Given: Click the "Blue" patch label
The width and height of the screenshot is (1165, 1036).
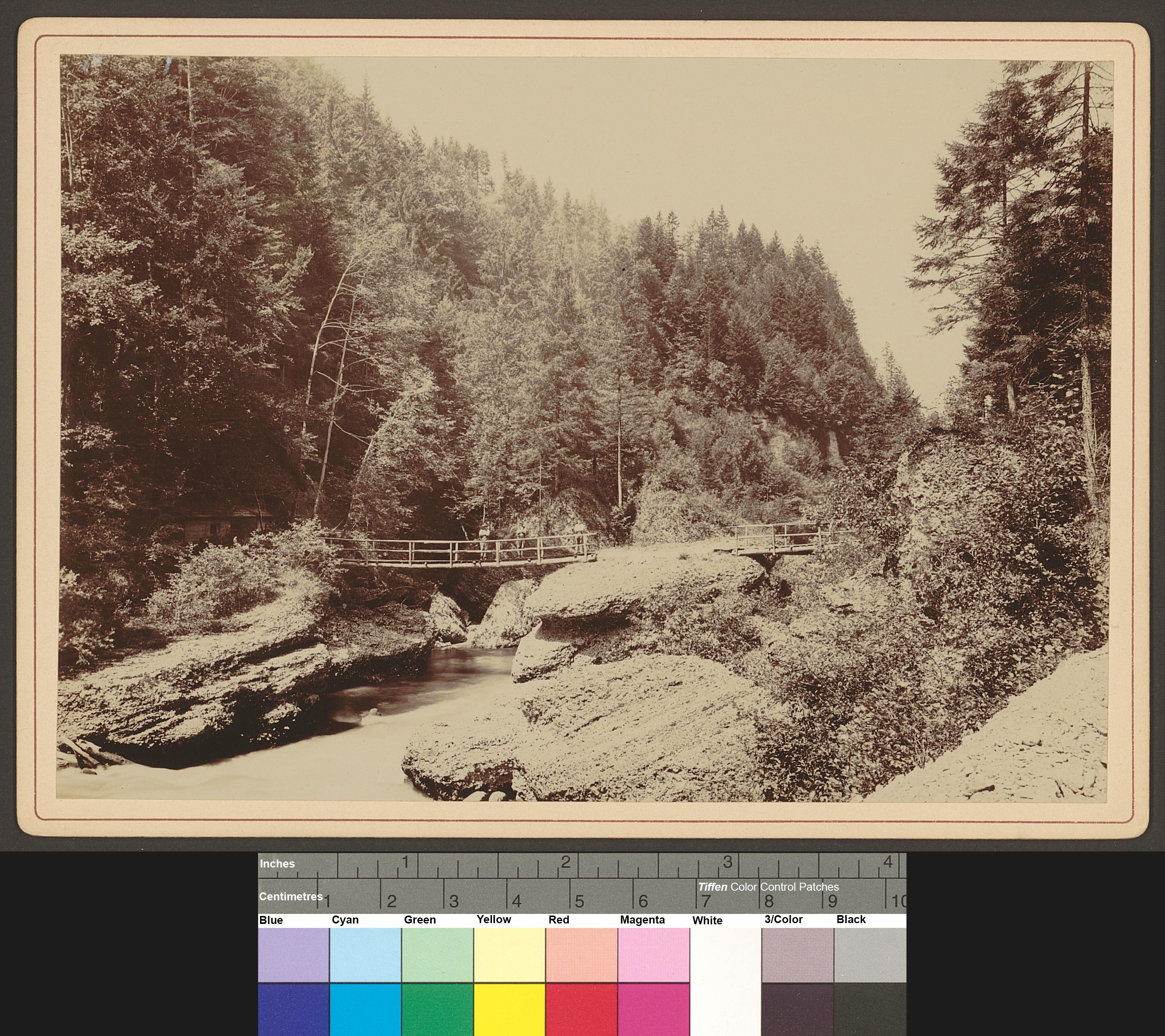Looking at the screenshot, I should [271, 920].
